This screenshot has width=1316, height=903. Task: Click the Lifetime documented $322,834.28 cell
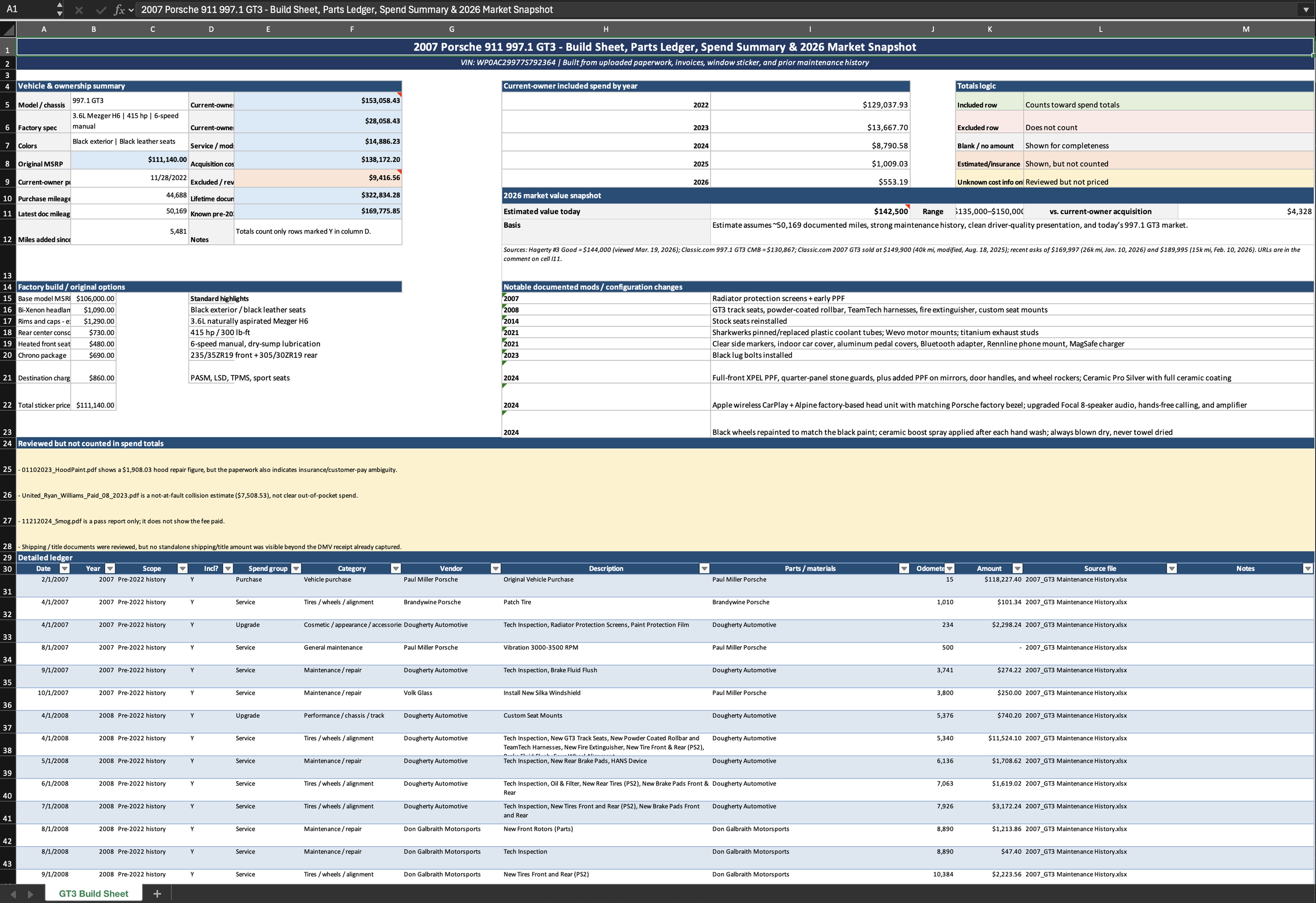pyautogui.click(x=317, y=195)
